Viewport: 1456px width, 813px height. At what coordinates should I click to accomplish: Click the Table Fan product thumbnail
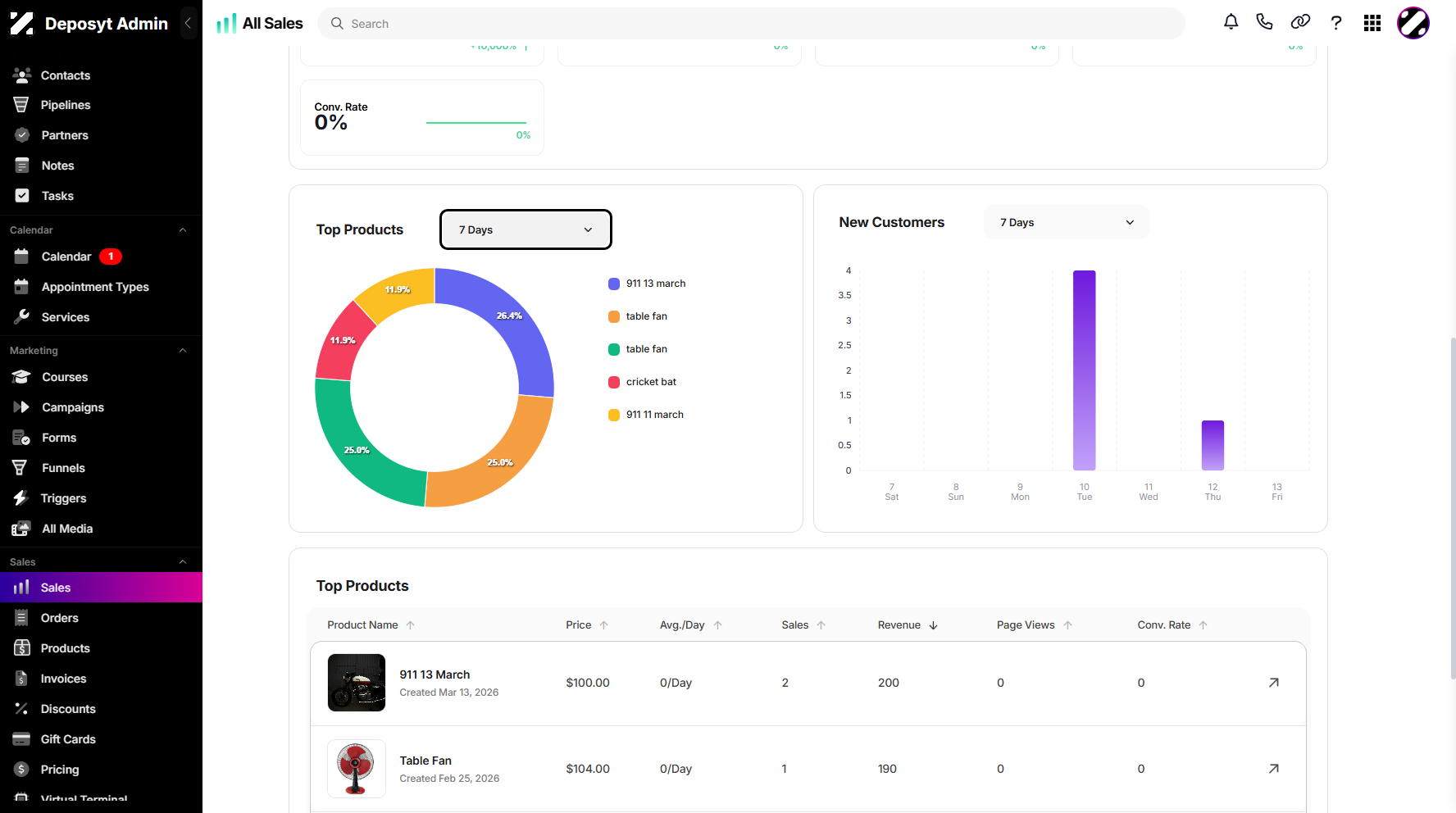(357, 769)
